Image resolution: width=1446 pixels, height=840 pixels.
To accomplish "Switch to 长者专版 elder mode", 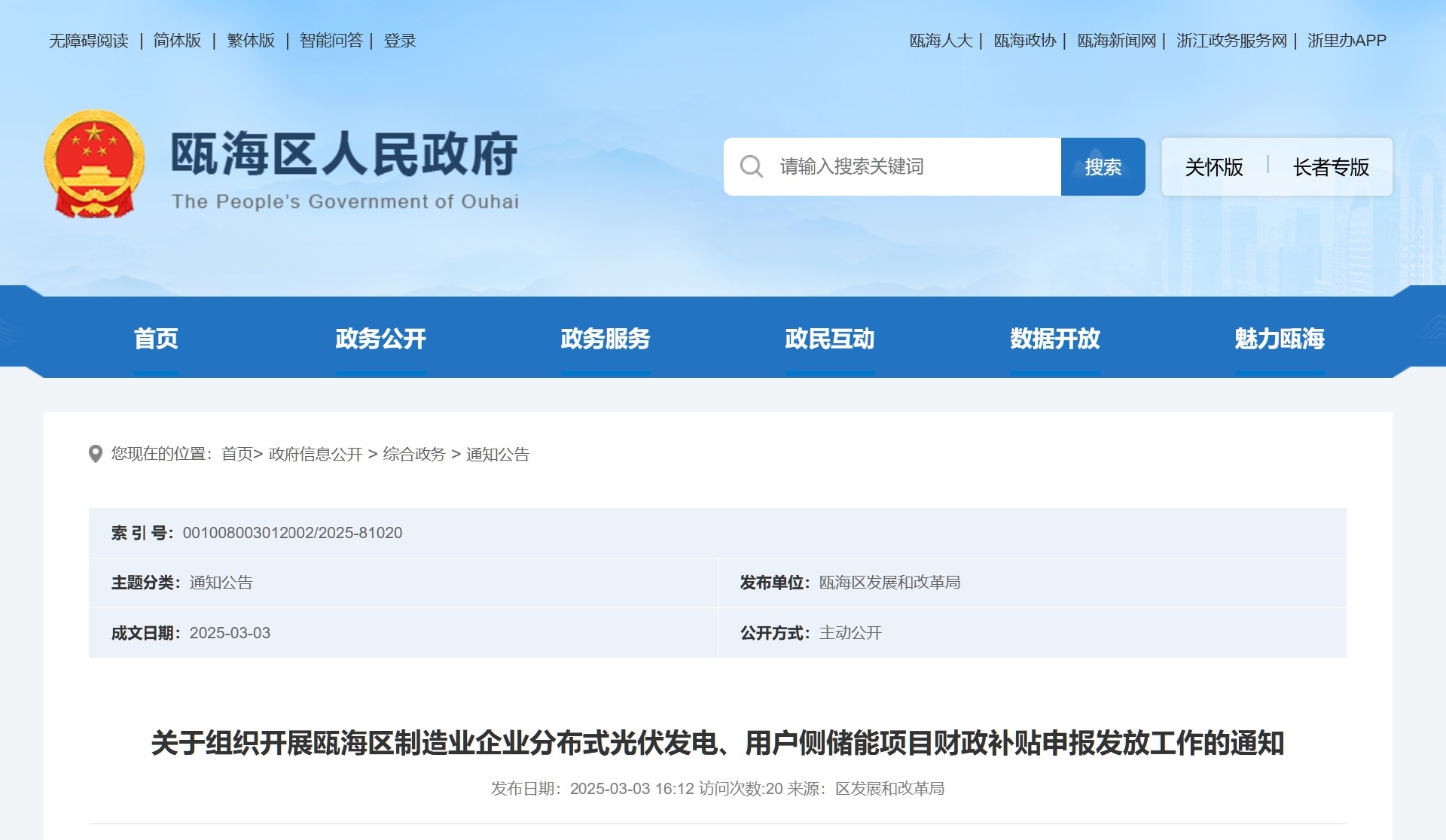I will pyautogui.click(x=1331, y=167).
